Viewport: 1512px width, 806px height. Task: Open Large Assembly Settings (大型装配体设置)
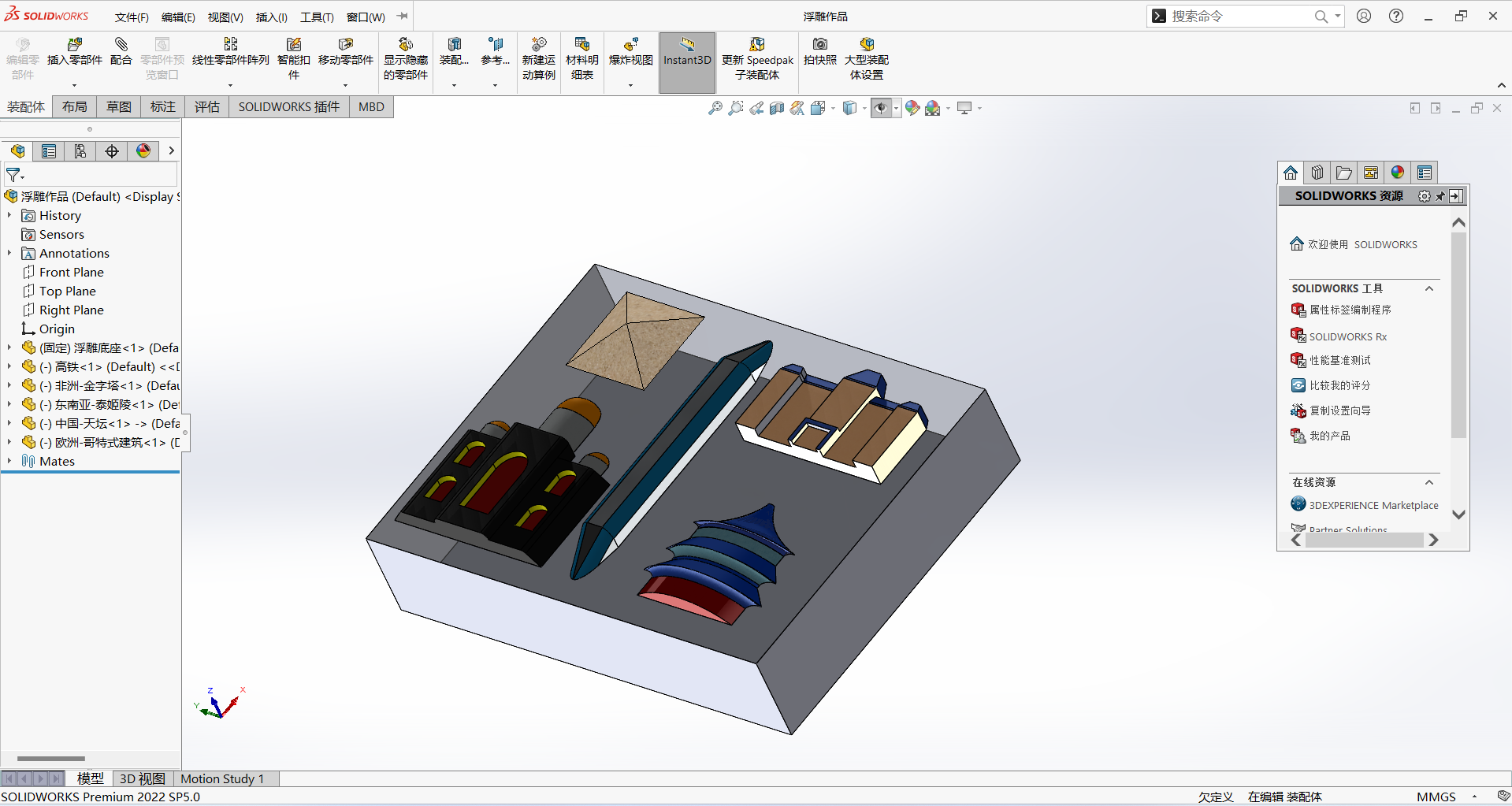[866, 59]
